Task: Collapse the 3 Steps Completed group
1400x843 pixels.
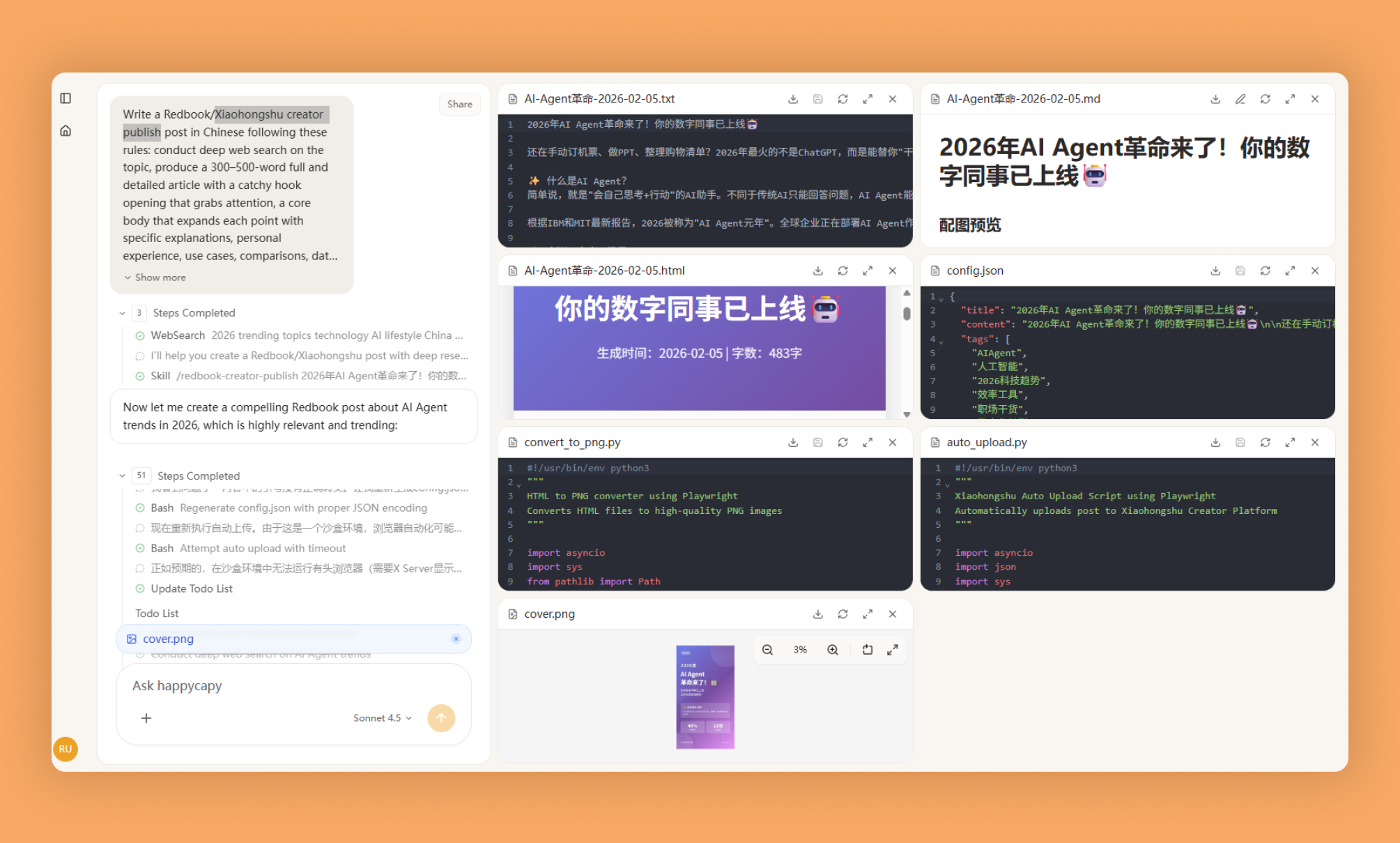Action: [122, 313]
